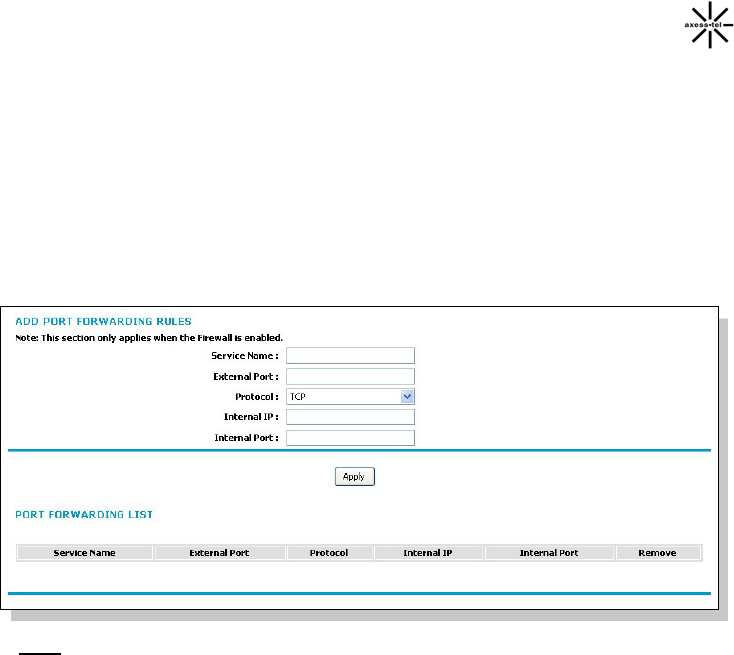The image size is (734, 655).
Task: Click the firewall enabled note text
Action: click(x=149, y=338)
